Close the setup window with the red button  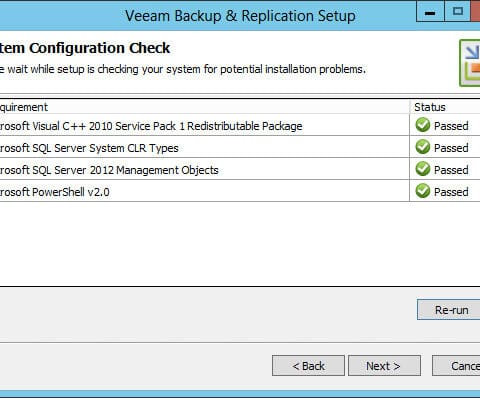[476, 11]
